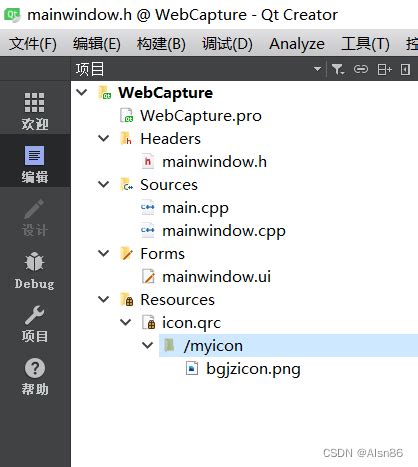The height and width of the screenshot is (467, 418).
Task: Click the Forms folder icon
Action: pos(126,253)
